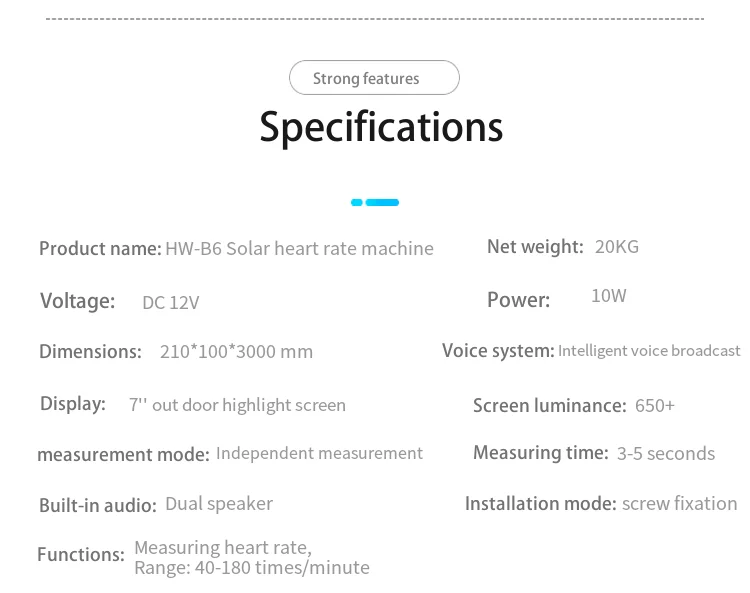Click the HW-B6 Solar heart rate machine text
The height and width of the screenshot is (593, 750).
pos(299,248)
